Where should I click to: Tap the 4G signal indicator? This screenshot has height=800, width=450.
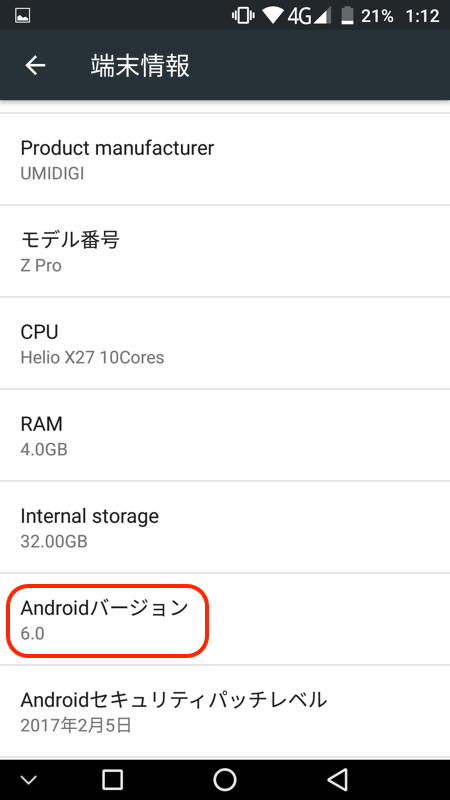307,16
